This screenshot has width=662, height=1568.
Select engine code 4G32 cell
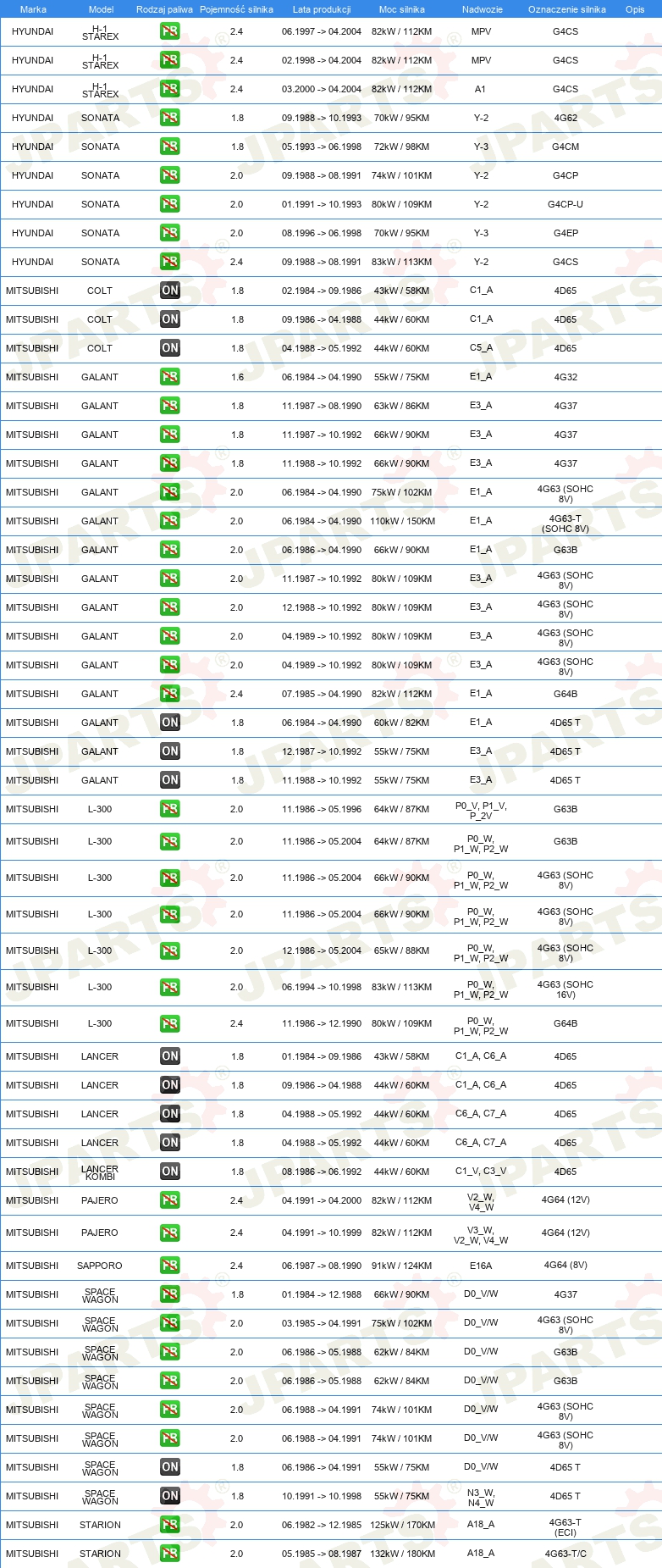565,377
